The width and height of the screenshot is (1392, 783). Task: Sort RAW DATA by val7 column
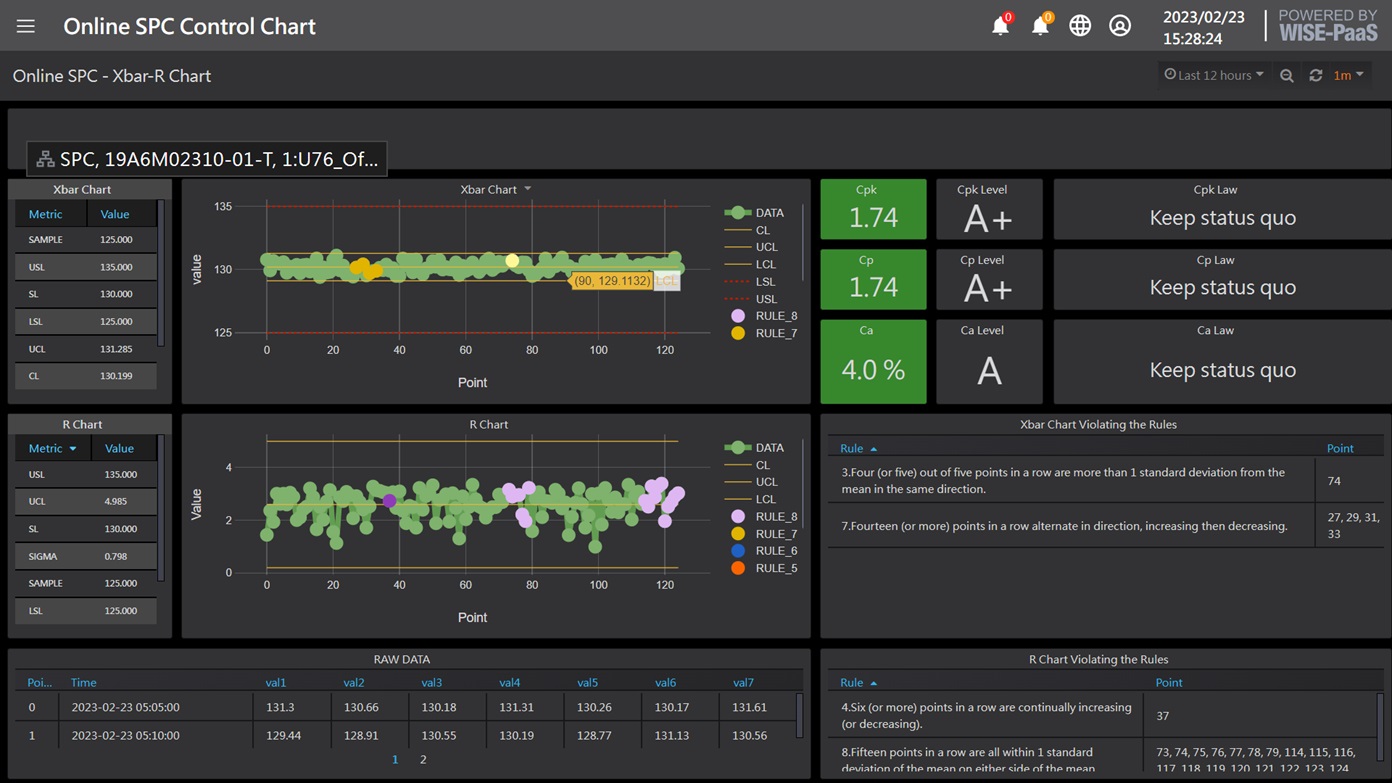743,682
